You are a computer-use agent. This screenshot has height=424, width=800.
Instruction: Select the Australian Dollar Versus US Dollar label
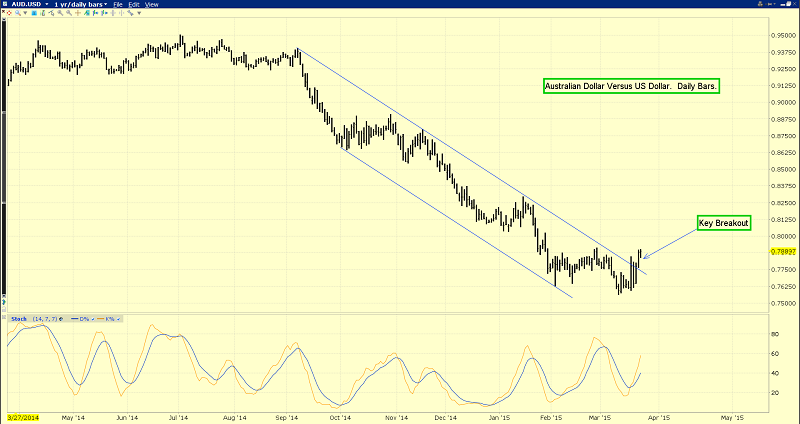pyautogui.click(x=633, y=88)
